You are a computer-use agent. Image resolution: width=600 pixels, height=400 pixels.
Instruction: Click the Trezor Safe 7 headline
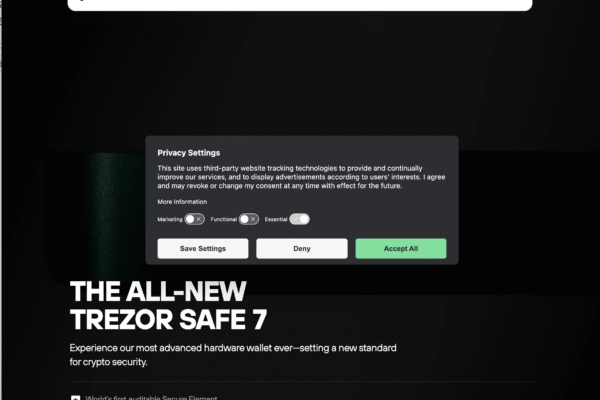pos(168,305)
